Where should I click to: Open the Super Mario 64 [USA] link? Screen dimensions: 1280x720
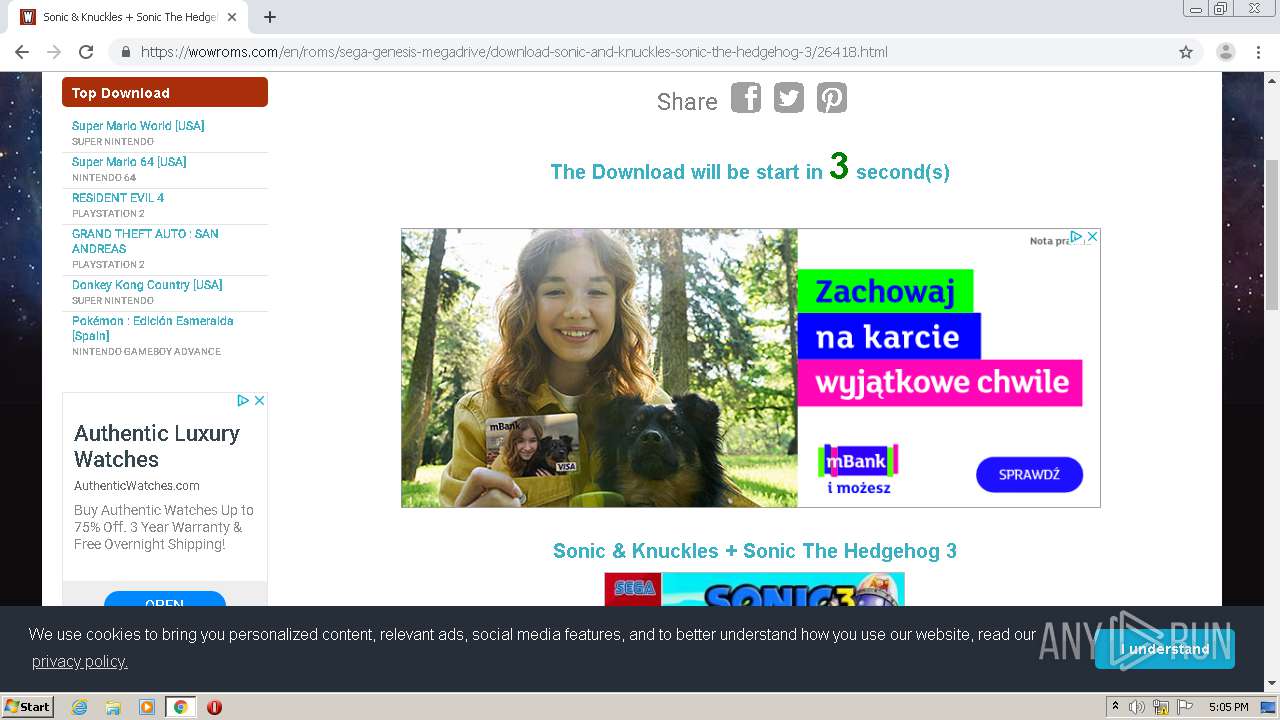(129, 162)
